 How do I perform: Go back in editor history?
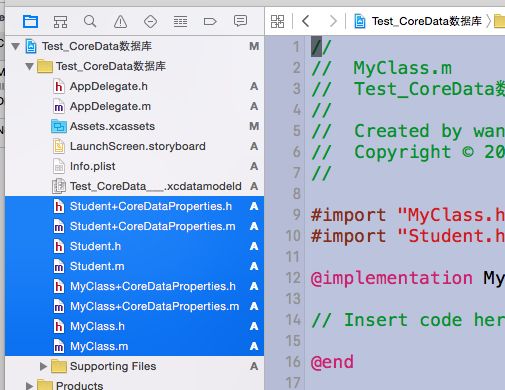[x=306, y=21]
